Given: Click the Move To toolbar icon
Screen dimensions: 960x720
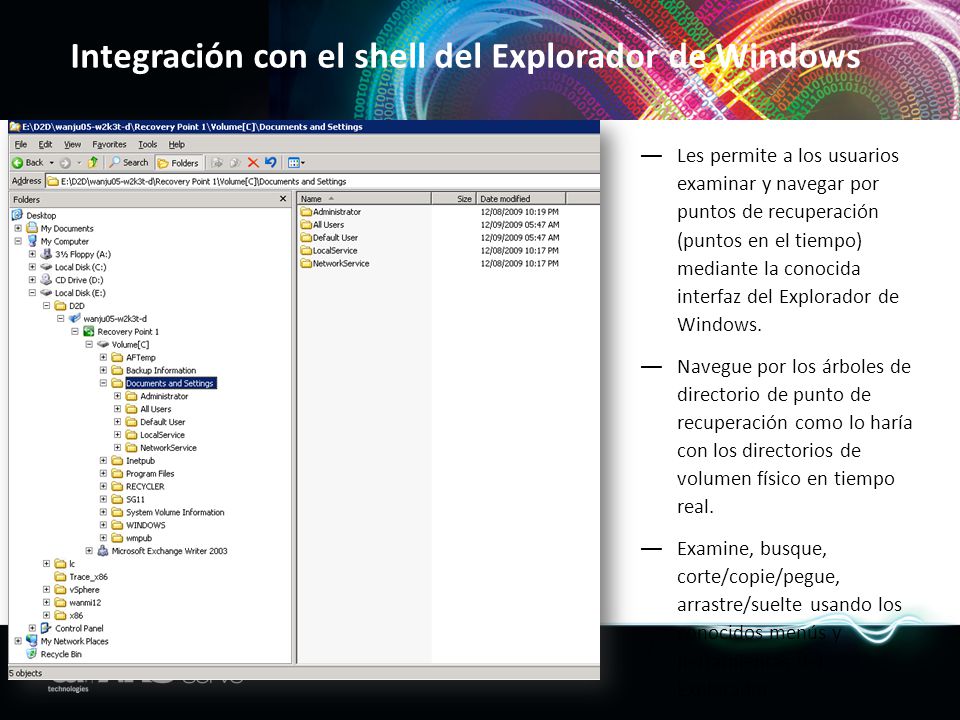Looking at the screenshot, I should pyautogui.click(x=217, y=162).
